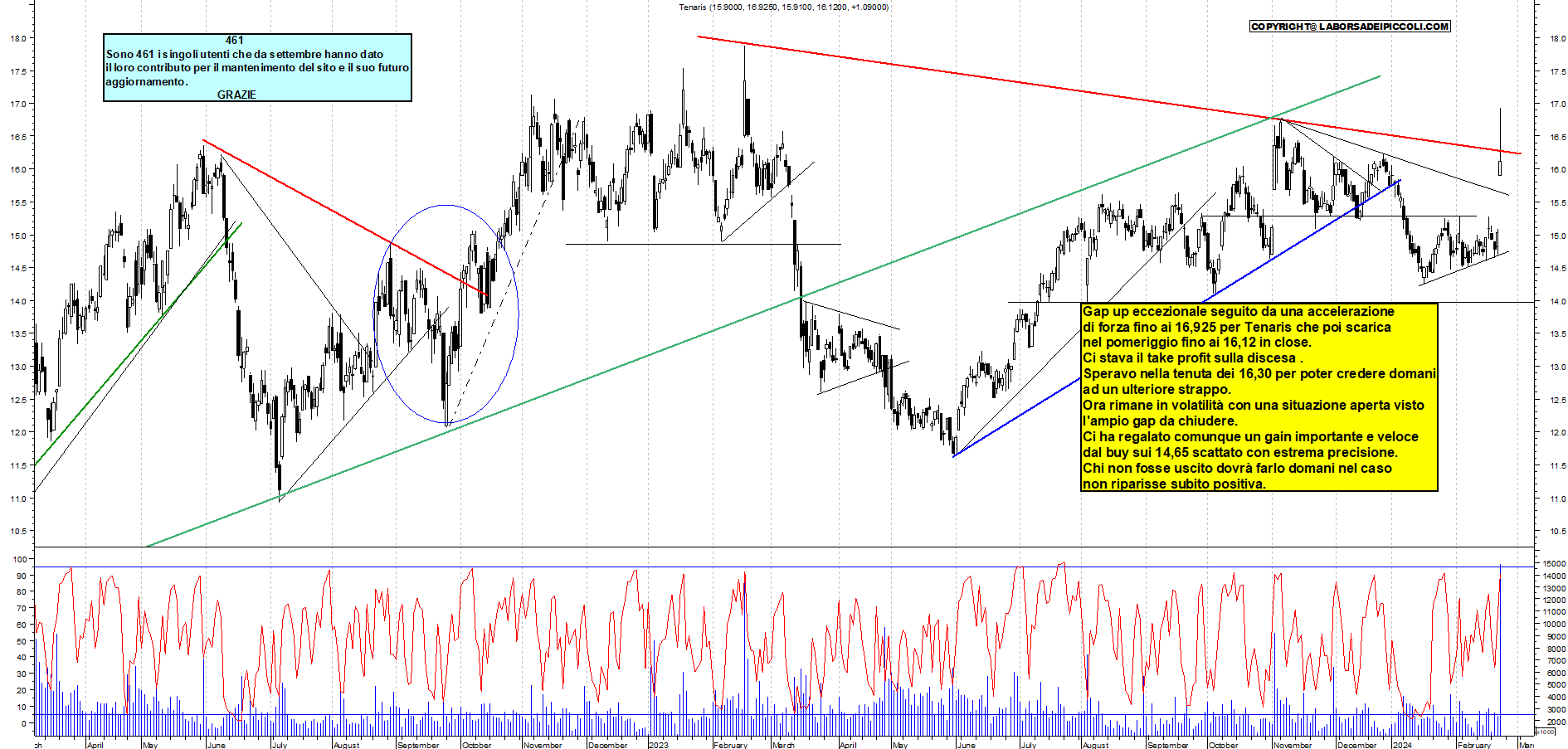
Task: Click the 16.5 price label on left axis
Action: [18, 137]
